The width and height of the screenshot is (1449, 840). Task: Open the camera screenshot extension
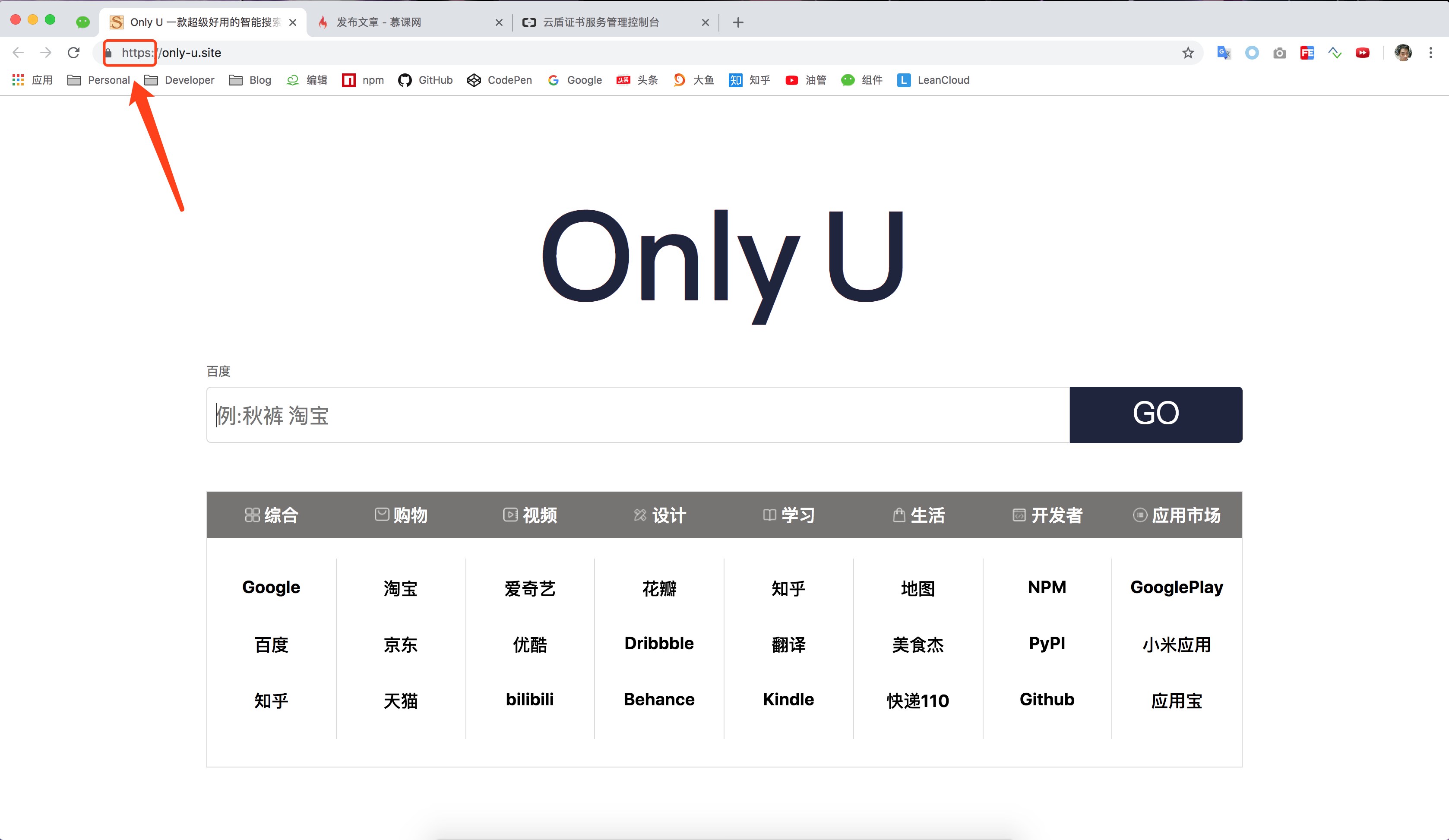(x=1280, y=53)
